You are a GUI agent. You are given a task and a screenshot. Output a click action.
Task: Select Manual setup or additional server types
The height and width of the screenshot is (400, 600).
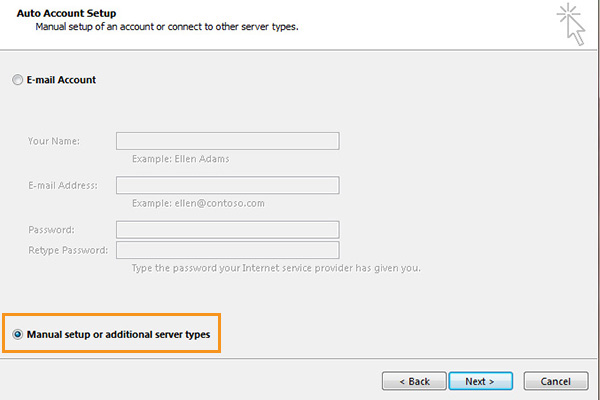point(17,334)
